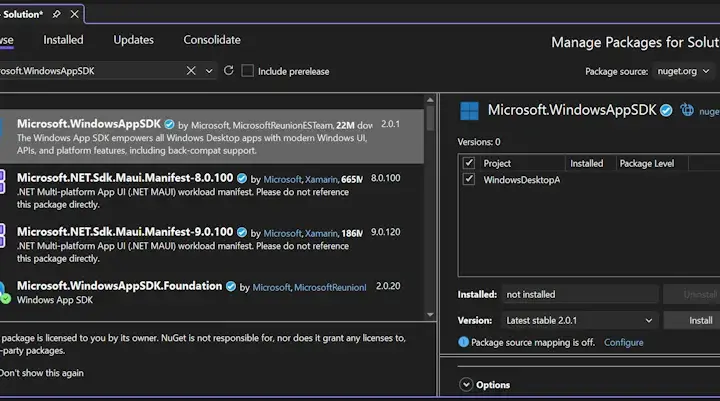Viewport: 720px width, 401px height.
Task: Click the Installed column header
Action: [586, 164]
